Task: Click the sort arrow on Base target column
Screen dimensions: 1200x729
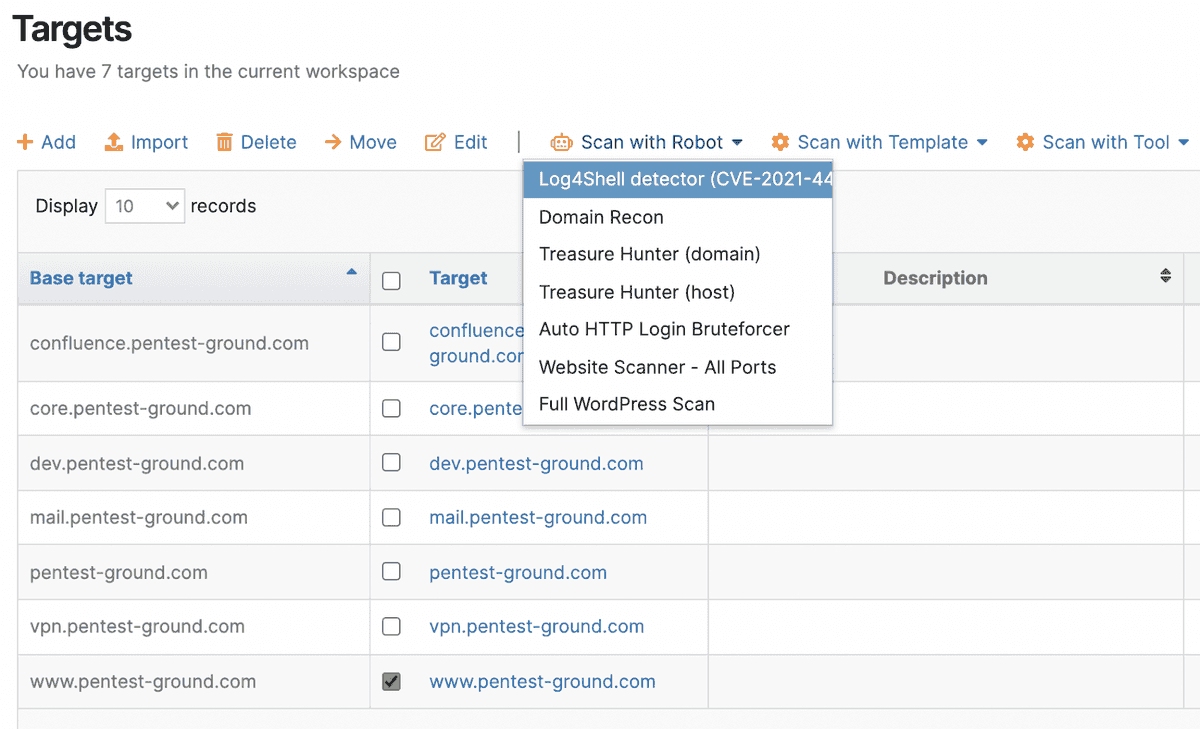Action: pyautogui.click(x=351, y=271)
